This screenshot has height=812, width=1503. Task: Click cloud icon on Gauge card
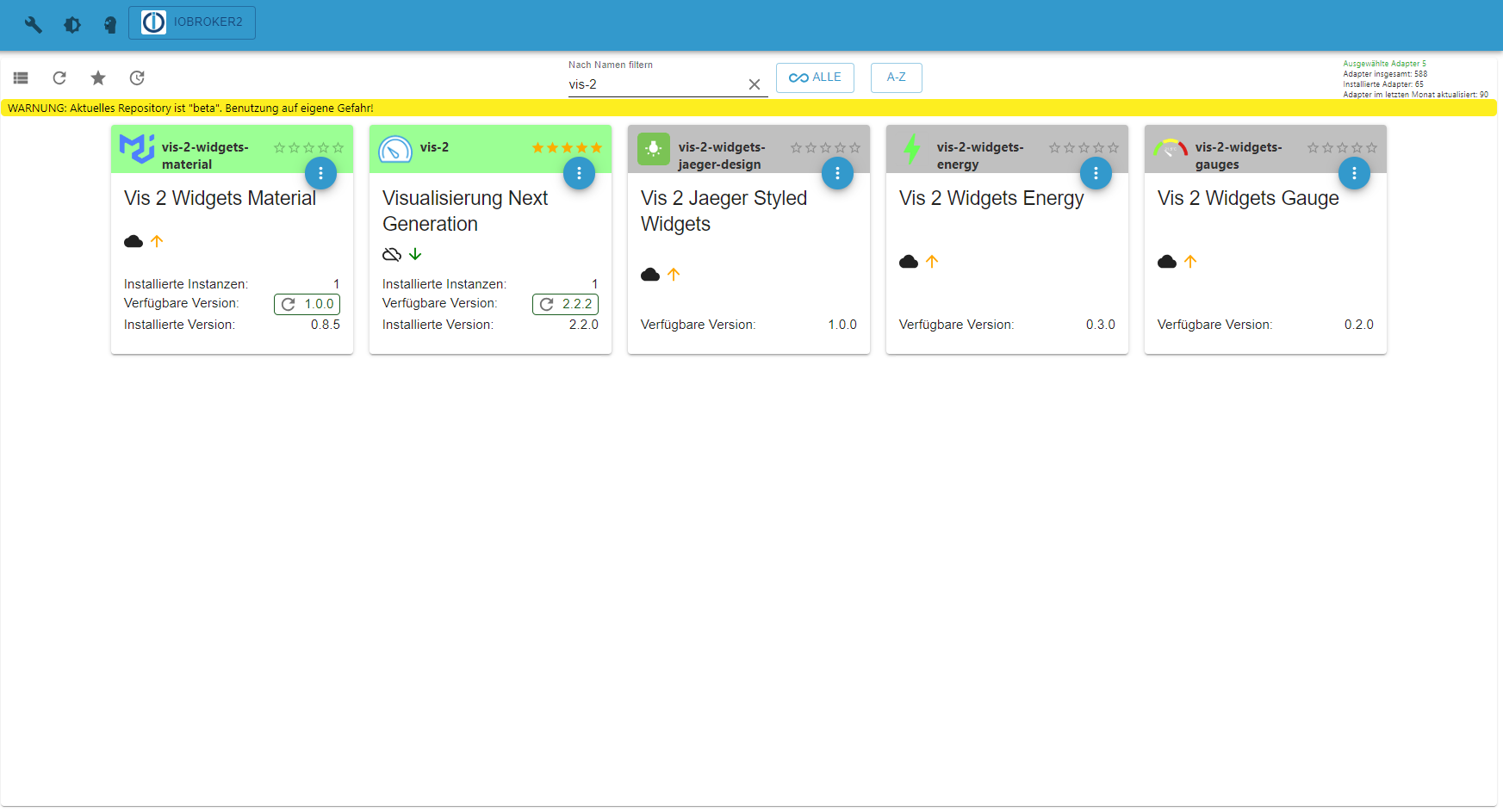(x=1167, y=261)
